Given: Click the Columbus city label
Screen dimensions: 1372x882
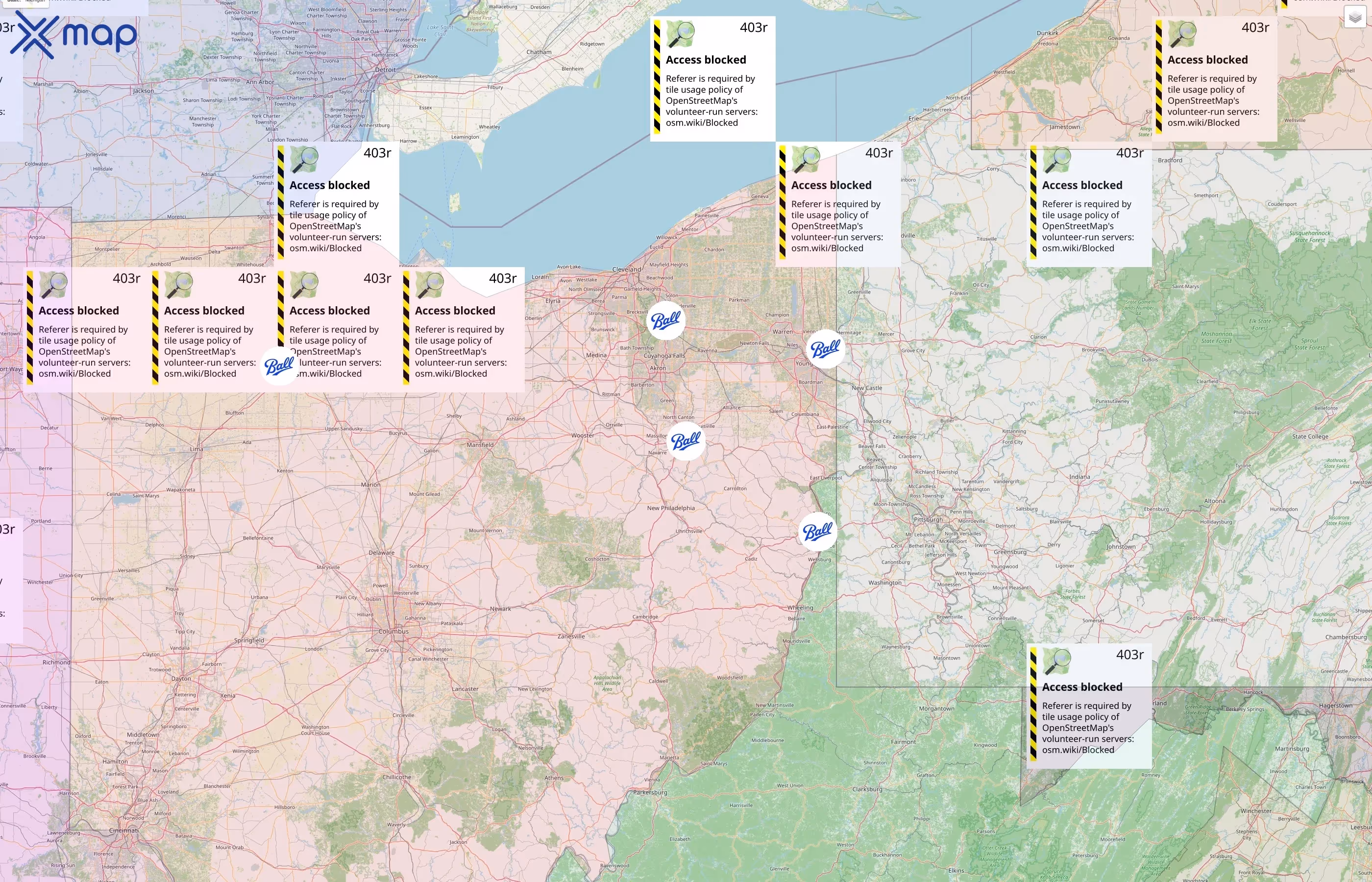Looking at the screenshot, I should point(393,631).
